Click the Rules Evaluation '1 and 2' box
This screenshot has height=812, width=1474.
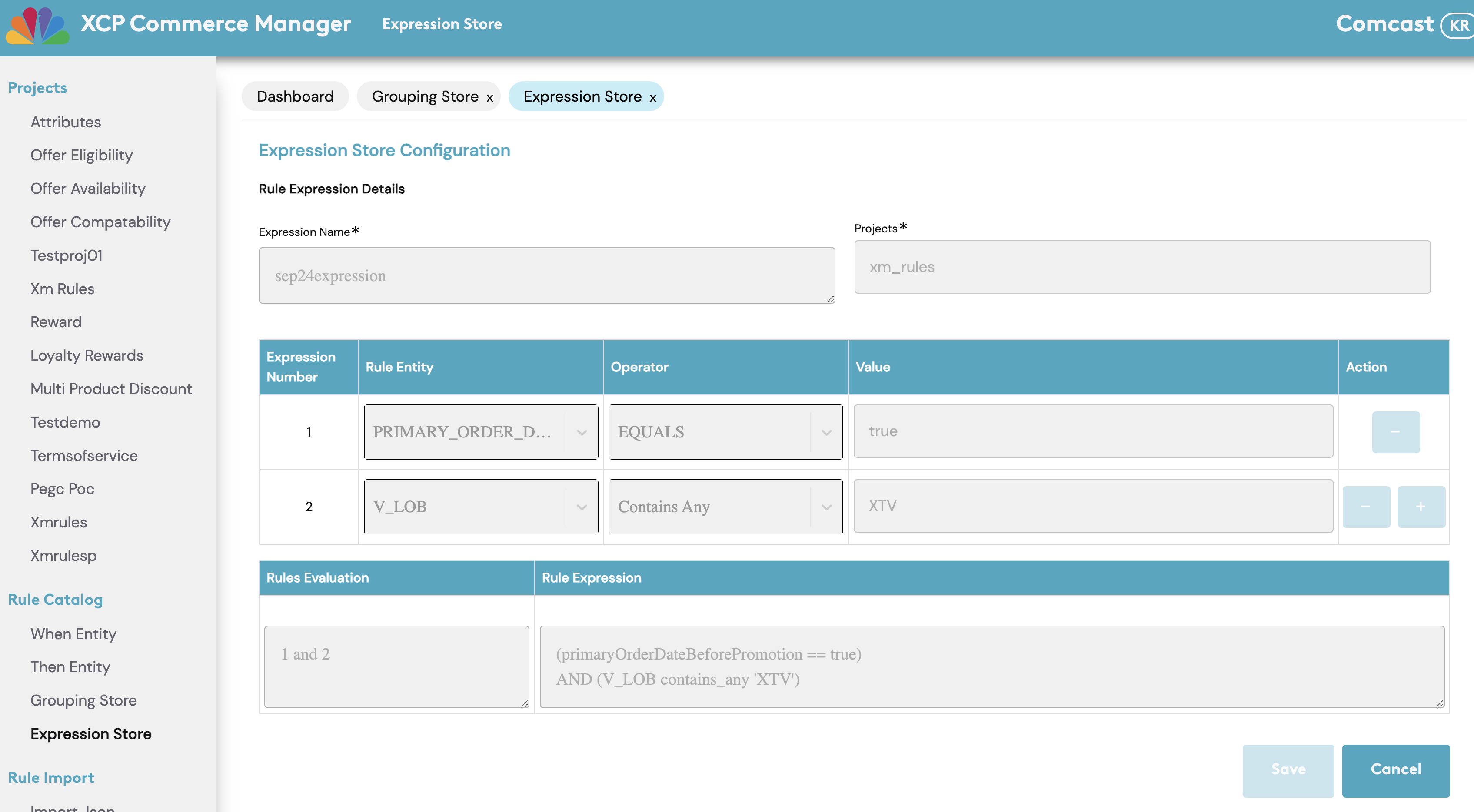396,667
